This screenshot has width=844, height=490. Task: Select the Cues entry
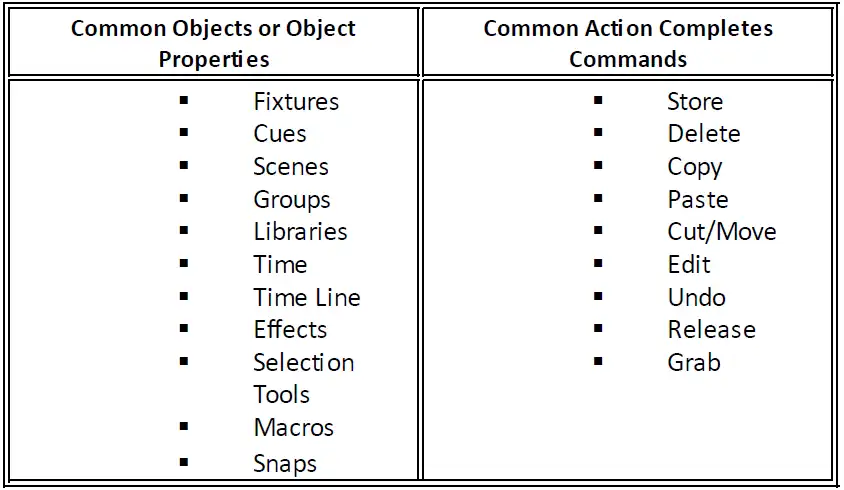280,134
